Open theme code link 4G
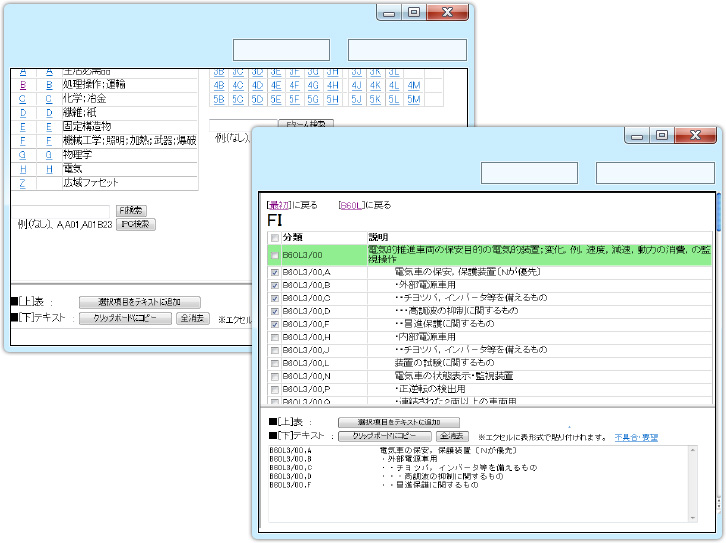Viewport: 726px width, 543px height. (x=313, y=86)
